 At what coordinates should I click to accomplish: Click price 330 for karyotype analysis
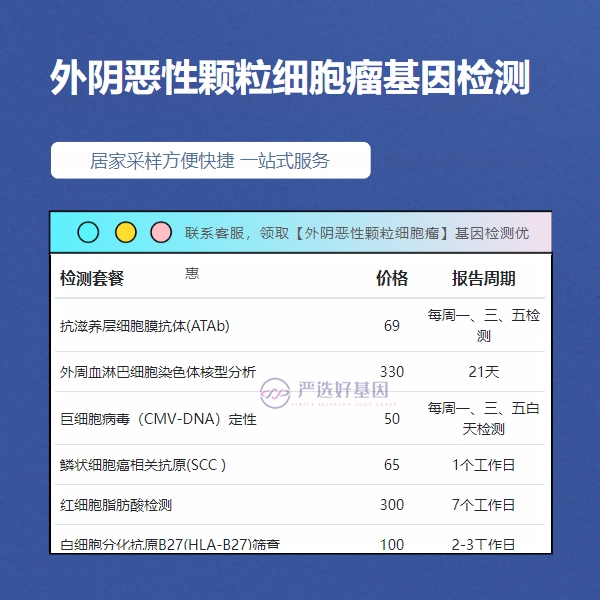[x=392, y=372]
